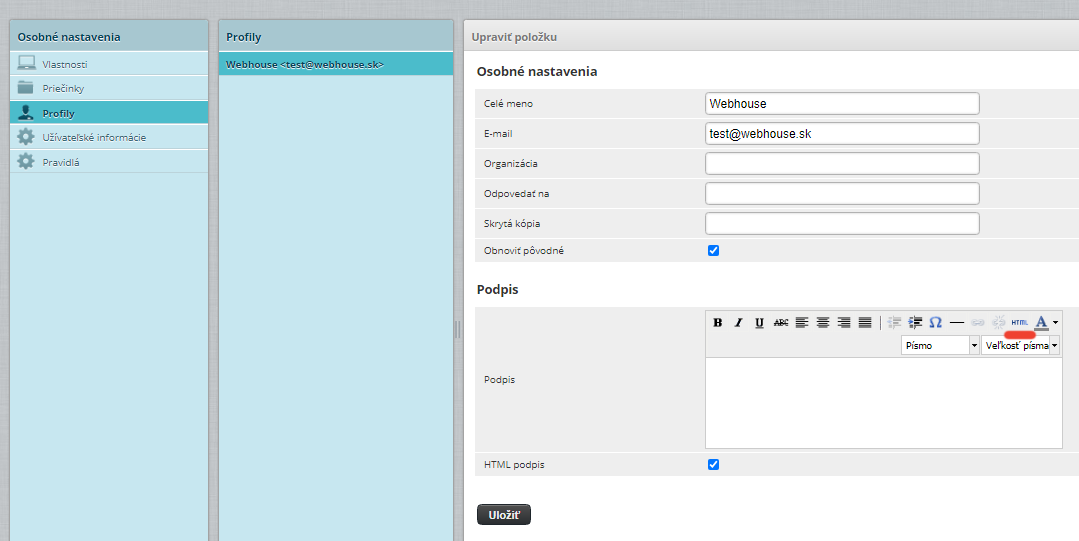Select the Webhouse profile entry
The height and width of the screenshot is (541, 1079).
(x=305, y=64)
